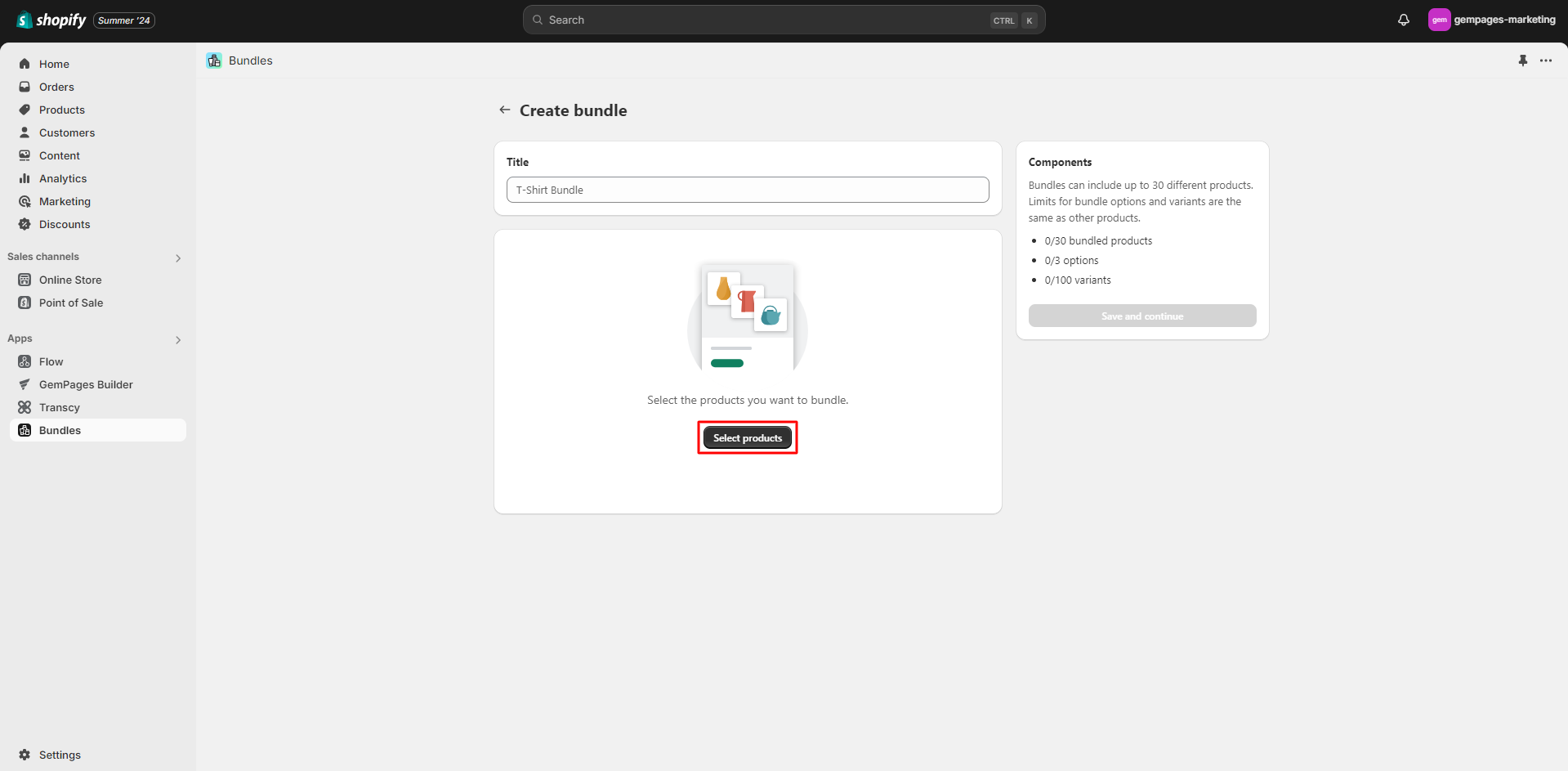Image resolution: width=1568 pixels, height=771 pixels.
Task: Click the T-Shirt Bundle title field
Action: click(x=747, y=190)
